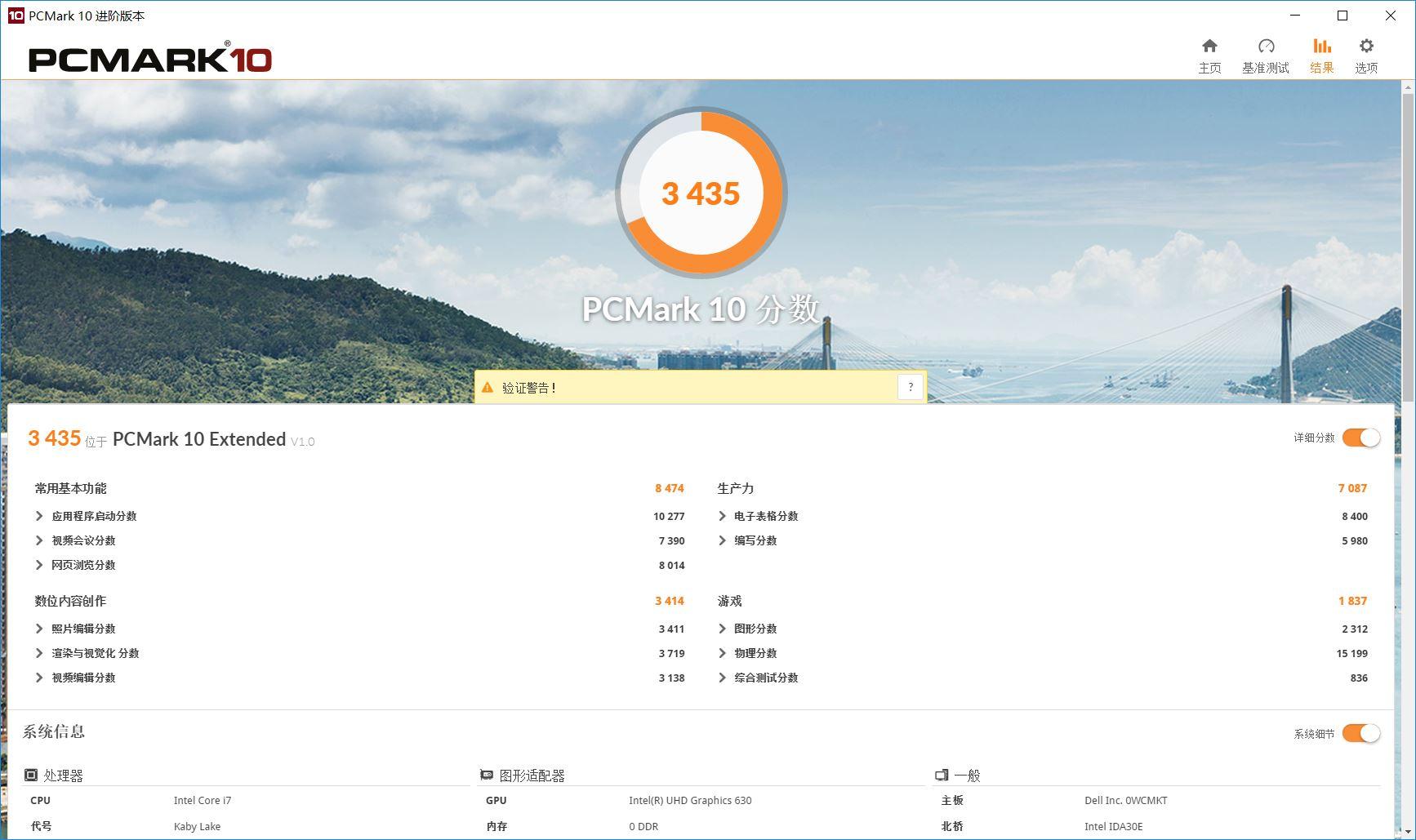Expand 视频编辑分数 row

39,678
